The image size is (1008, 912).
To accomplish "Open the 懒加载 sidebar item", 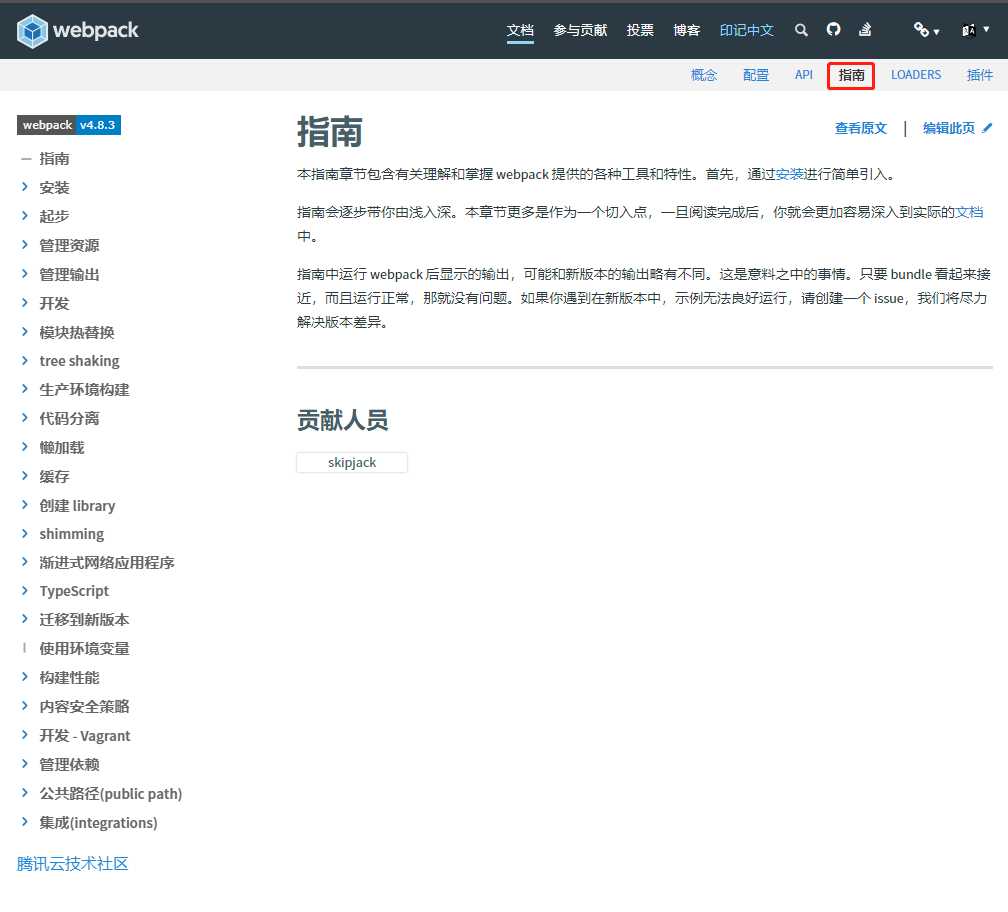I will click(x=62, y=447).
